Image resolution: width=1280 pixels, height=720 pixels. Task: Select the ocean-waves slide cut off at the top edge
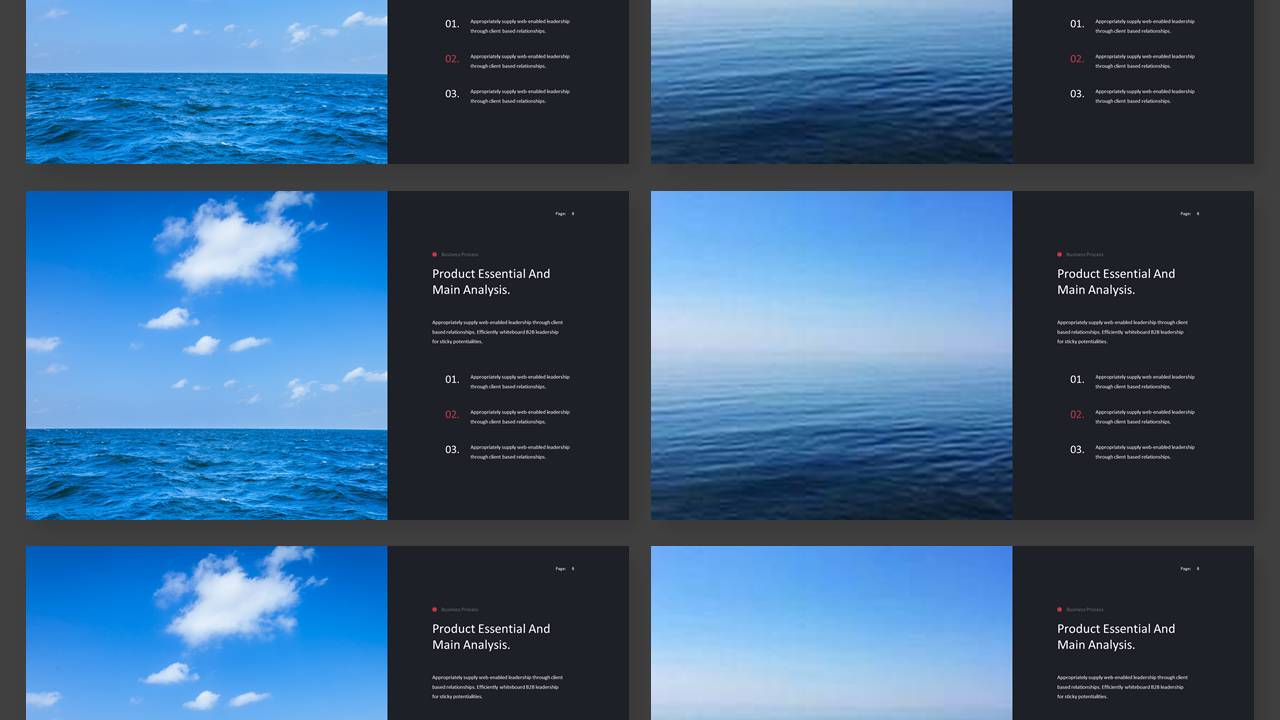[x=327, y=82]
